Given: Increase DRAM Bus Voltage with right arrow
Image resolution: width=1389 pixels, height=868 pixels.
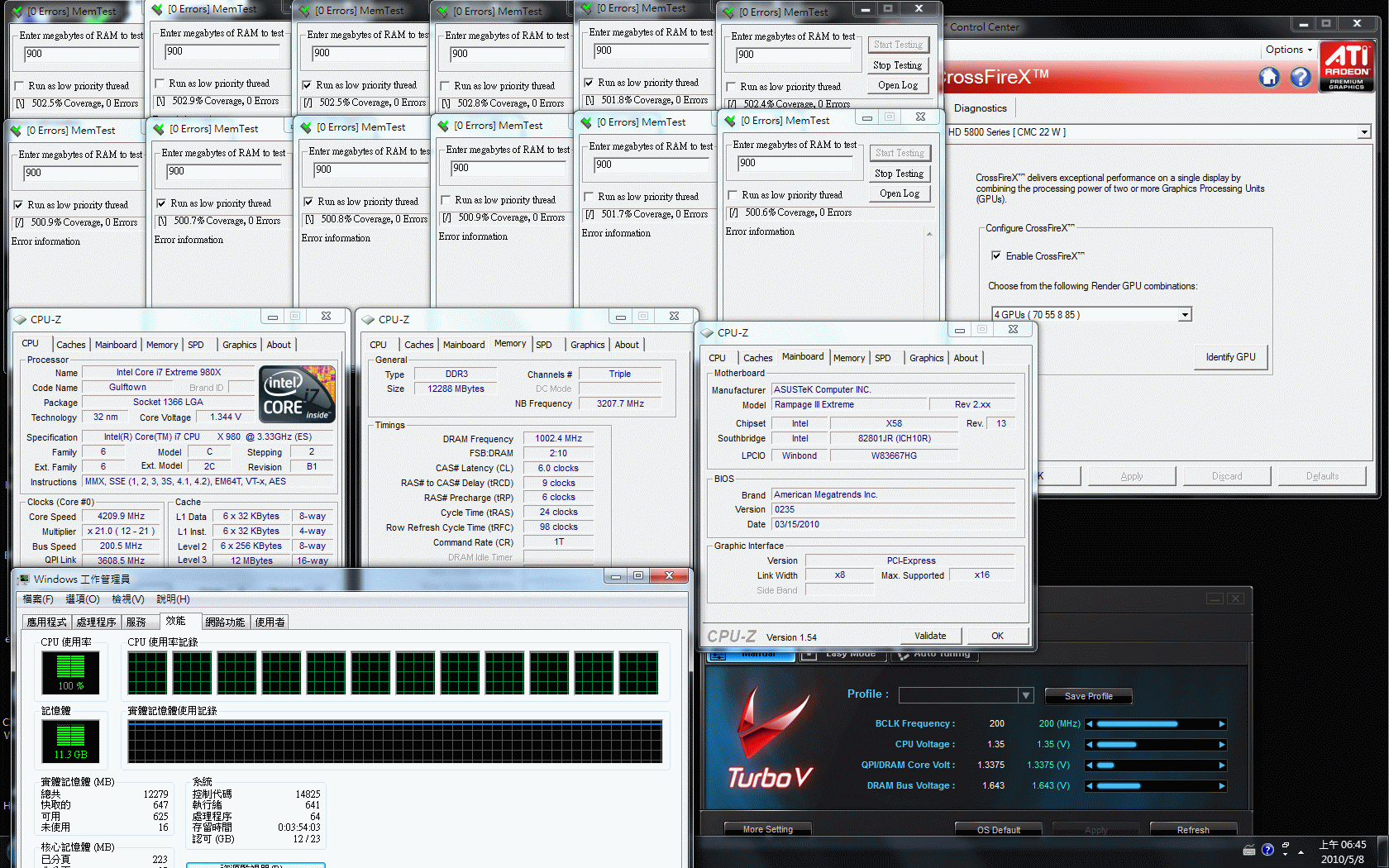Looking at the screenshot, I should coord(1222,786).
